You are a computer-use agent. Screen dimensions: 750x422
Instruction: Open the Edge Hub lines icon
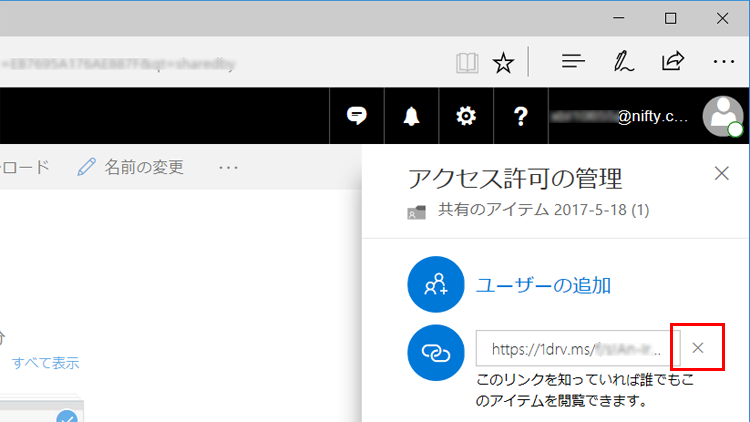[x=573, y=61]
